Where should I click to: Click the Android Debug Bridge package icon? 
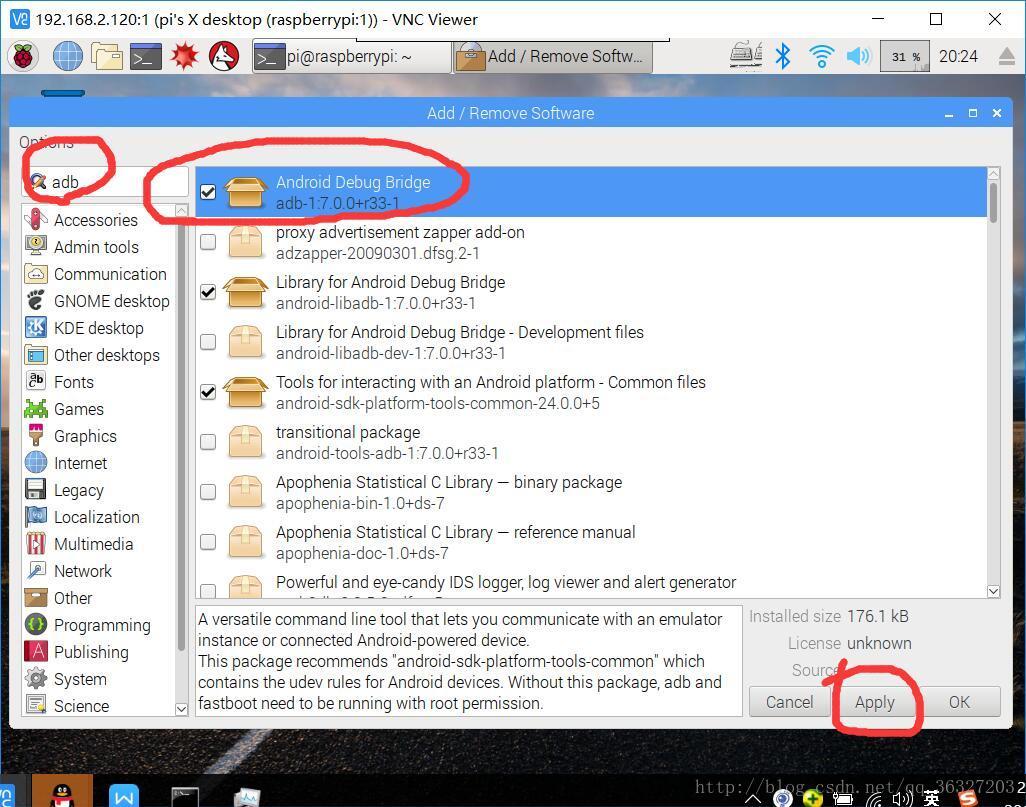pyautogui.click(x=245, y=192)
